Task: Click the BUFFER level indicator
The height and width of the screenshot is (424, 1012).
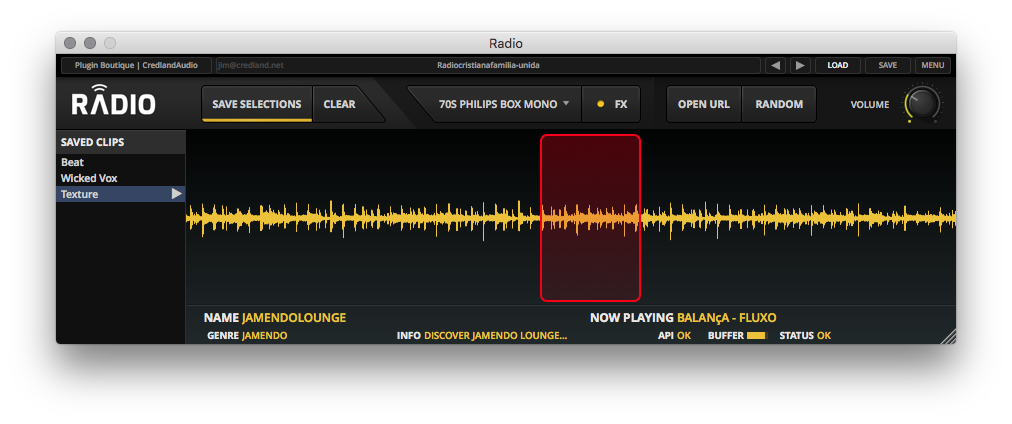Action: click(x=756, y=336)
